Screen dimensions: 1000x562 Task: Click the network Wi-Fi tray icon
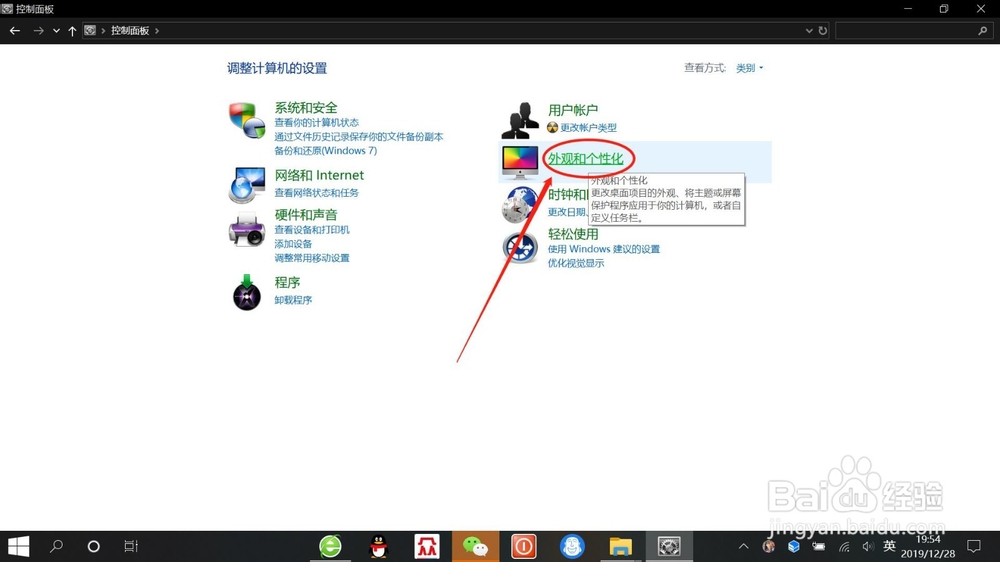[844, 546]
